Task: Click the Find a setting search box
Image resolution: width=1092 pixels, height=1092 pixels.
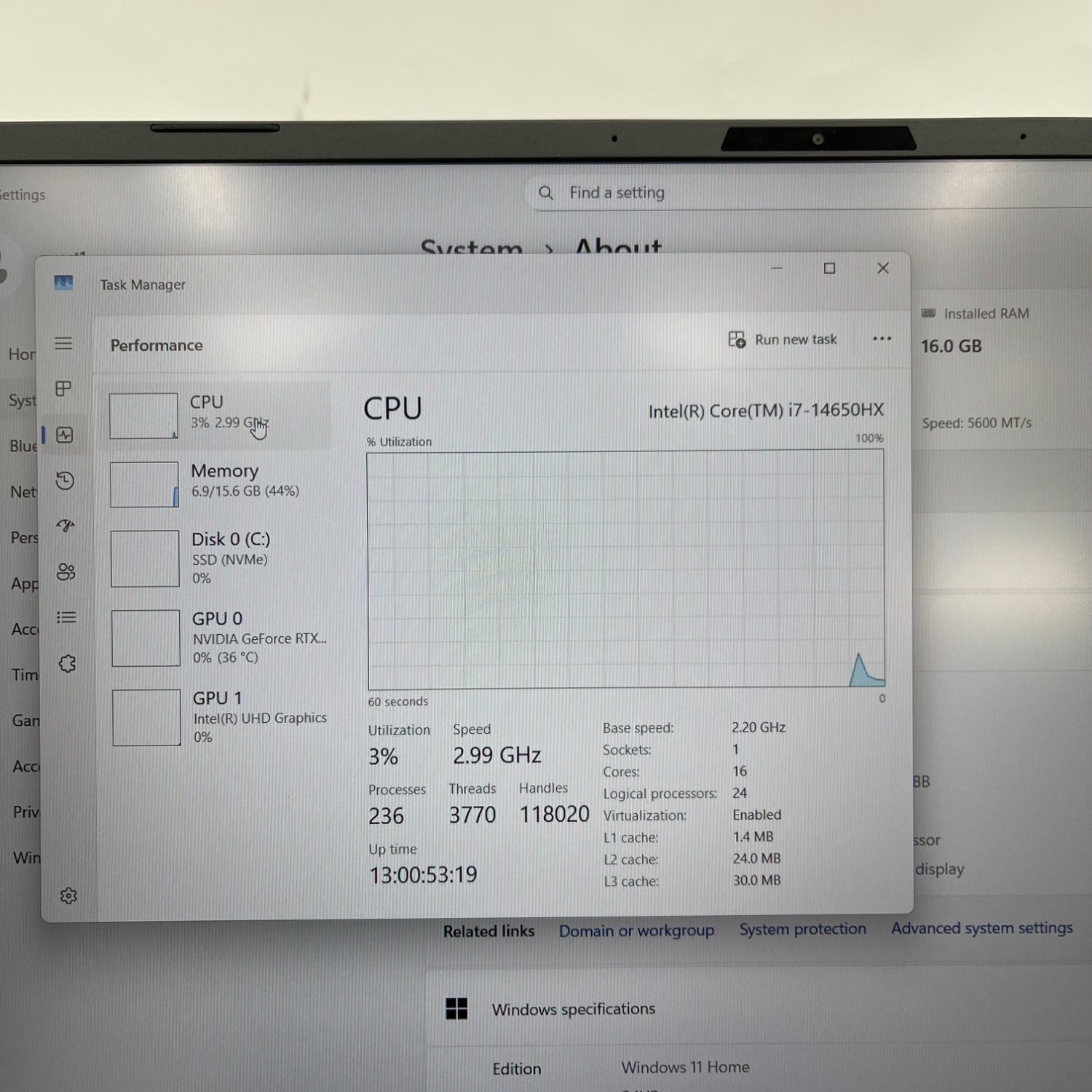Action: point(808,193)
